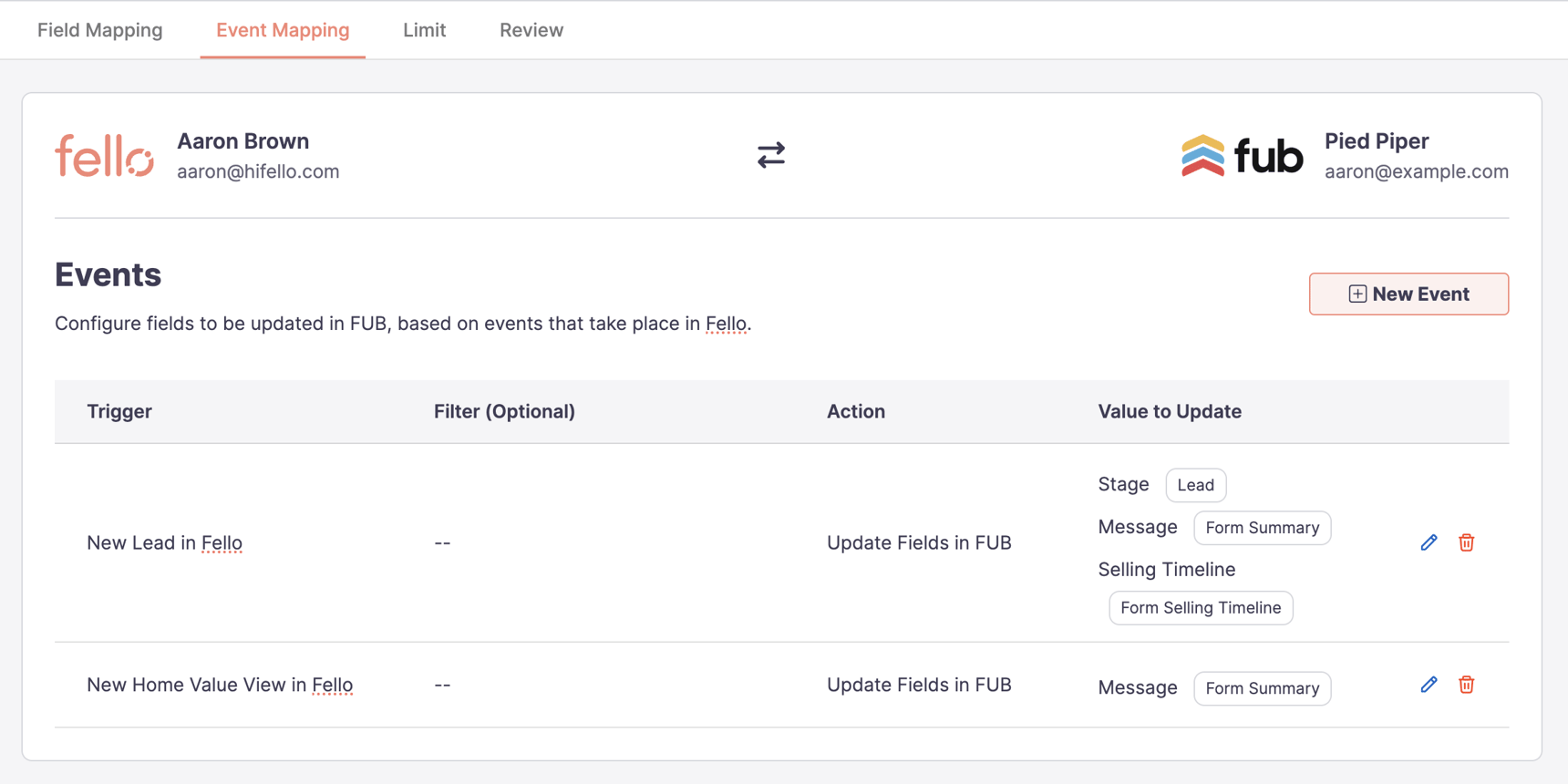Click Form Summary chip in New Lead row
The height and width of the screenshot is (784, 1568).
1262,528
